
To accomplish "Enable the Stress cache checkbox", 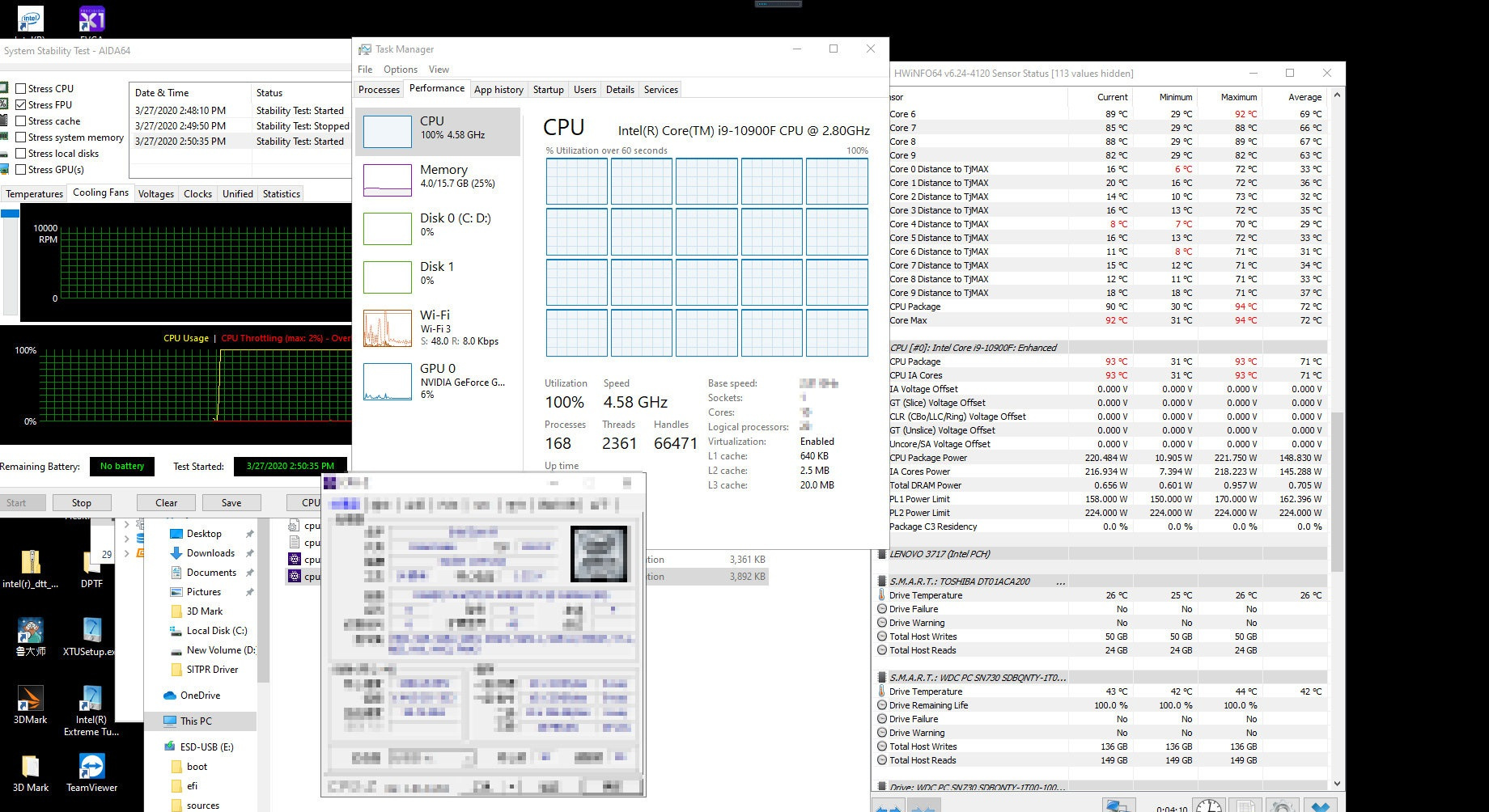I will (21, 121).
